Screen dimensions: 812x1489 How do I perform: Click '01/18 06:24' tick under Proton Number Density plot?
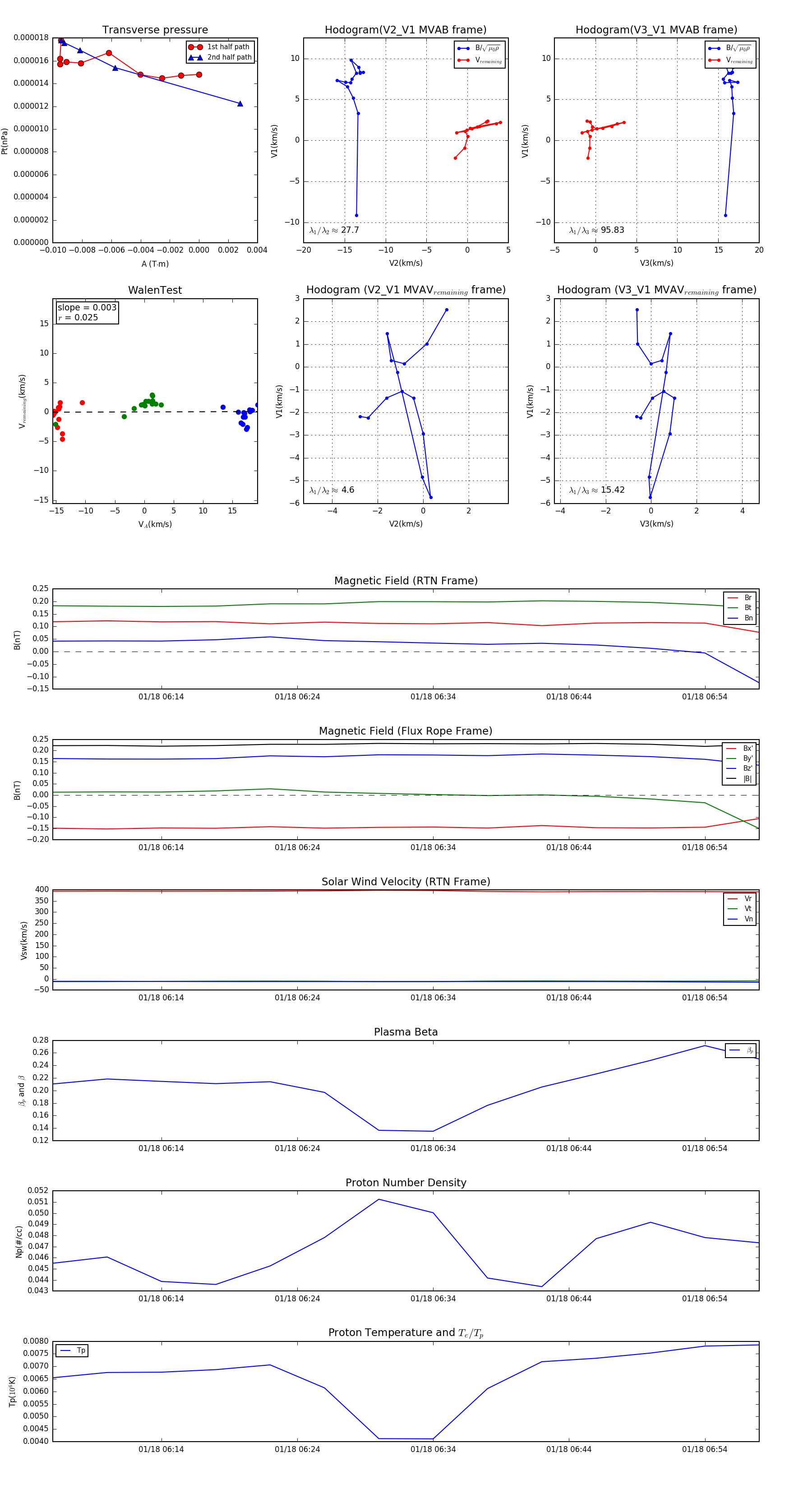coord(297,1299)
